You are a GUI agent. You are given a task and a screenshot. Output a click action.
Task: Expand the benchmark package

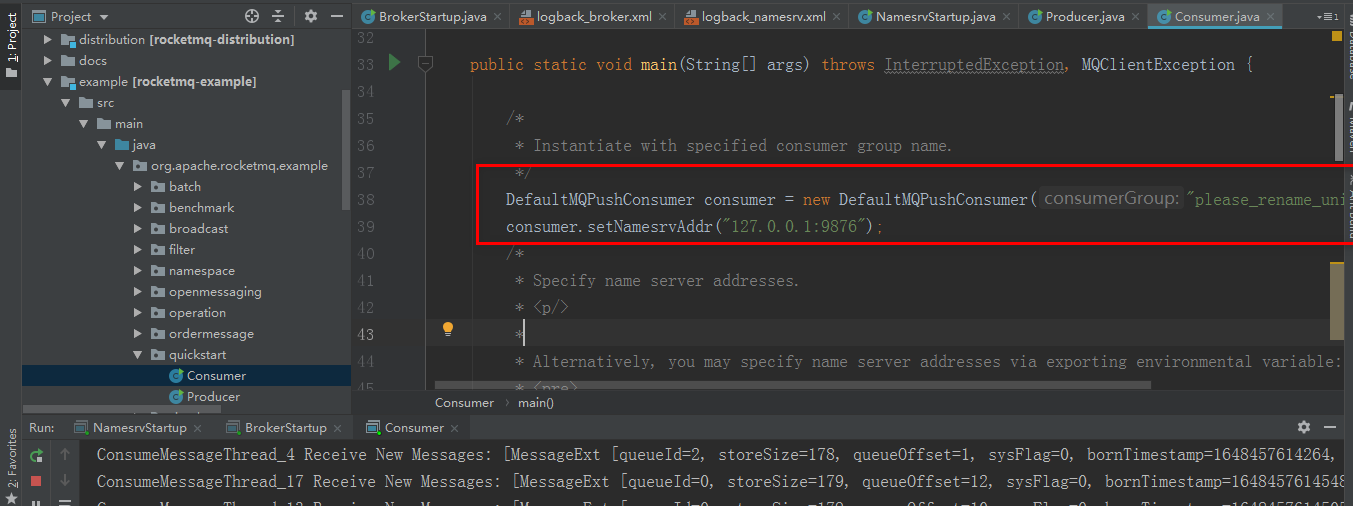click(139, 207)
